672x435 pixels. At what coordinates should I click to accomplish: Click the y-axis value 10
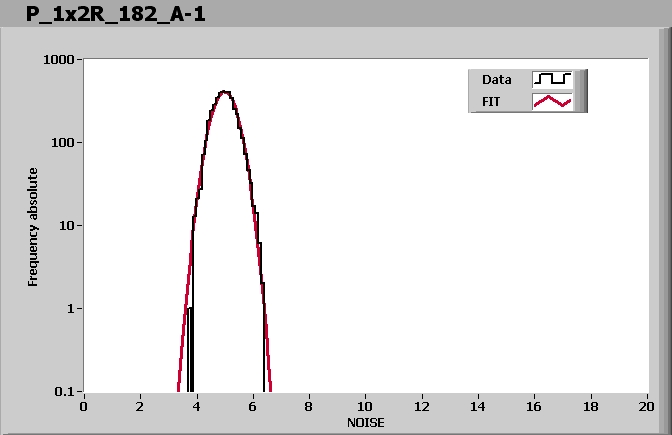66,225
